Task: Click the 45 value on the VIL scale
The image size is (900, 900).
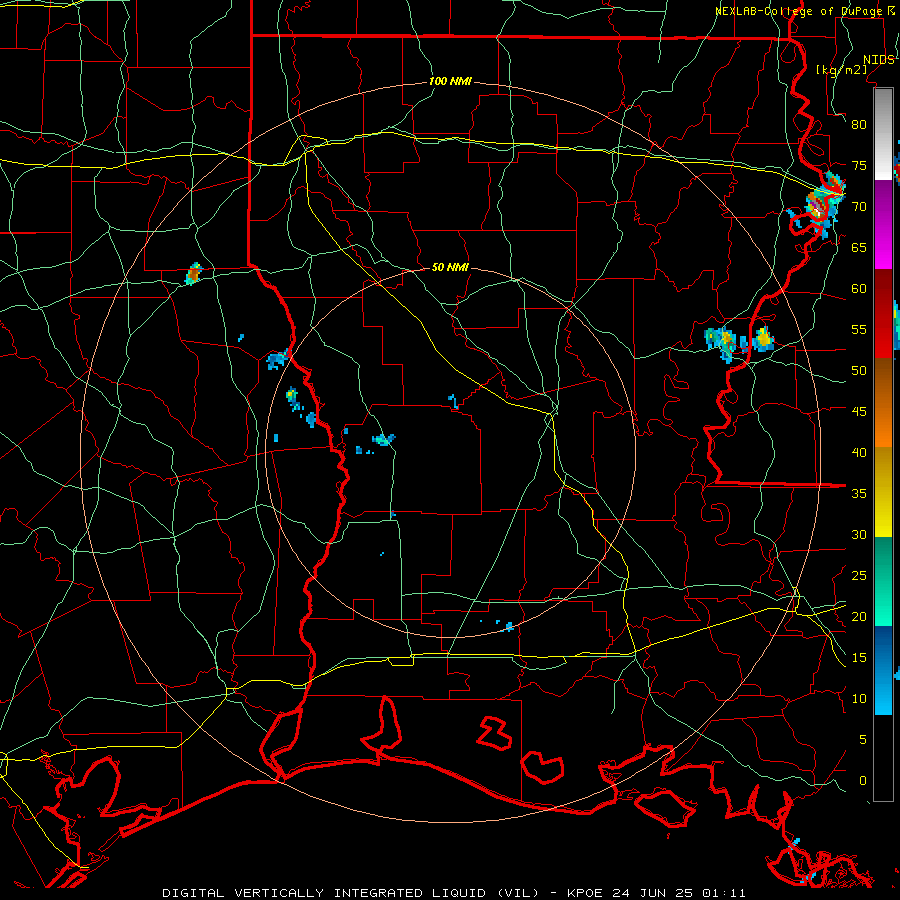Action: (x=859, y=412)
